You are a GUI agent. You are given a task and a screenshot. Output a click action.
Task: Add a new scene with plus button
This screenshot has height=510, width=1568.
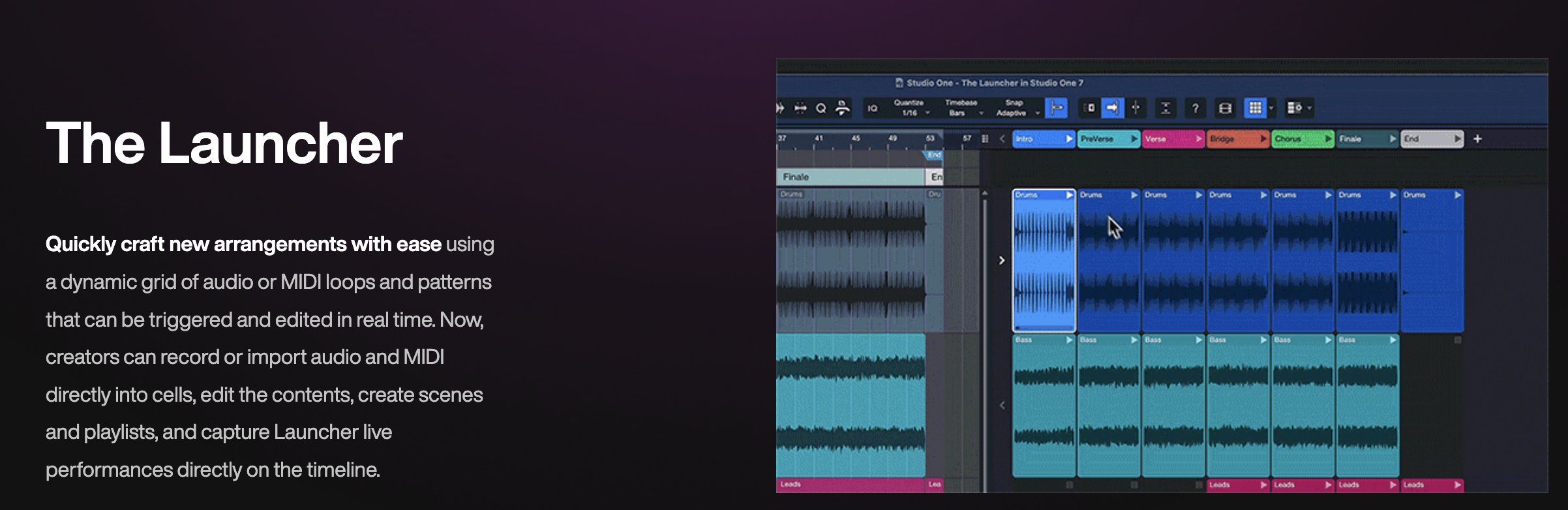(1478, 139)
